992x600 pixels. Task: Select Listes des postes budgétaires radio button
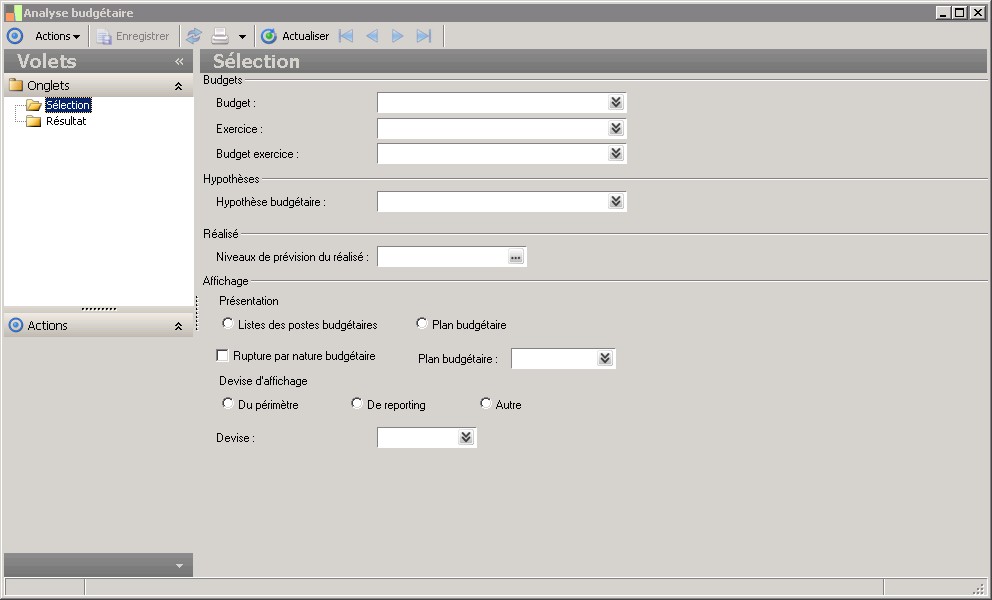pyautogui.click(x=228, y=324)
